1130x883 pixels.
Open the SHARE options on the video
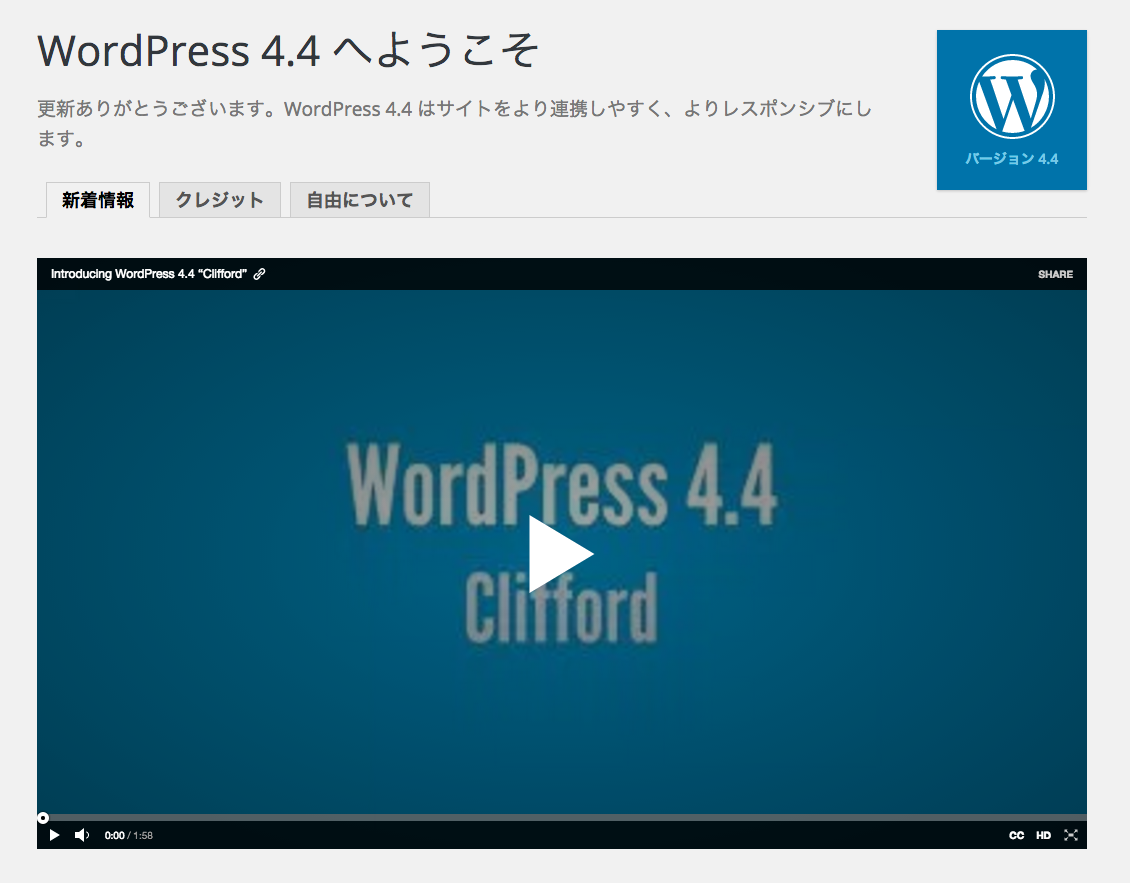click(1056, 273)
